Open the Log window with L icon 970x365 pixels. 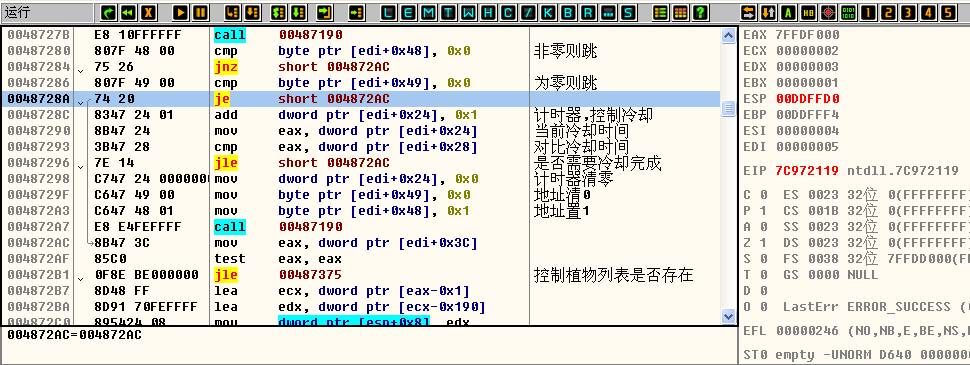coord(389,12)
